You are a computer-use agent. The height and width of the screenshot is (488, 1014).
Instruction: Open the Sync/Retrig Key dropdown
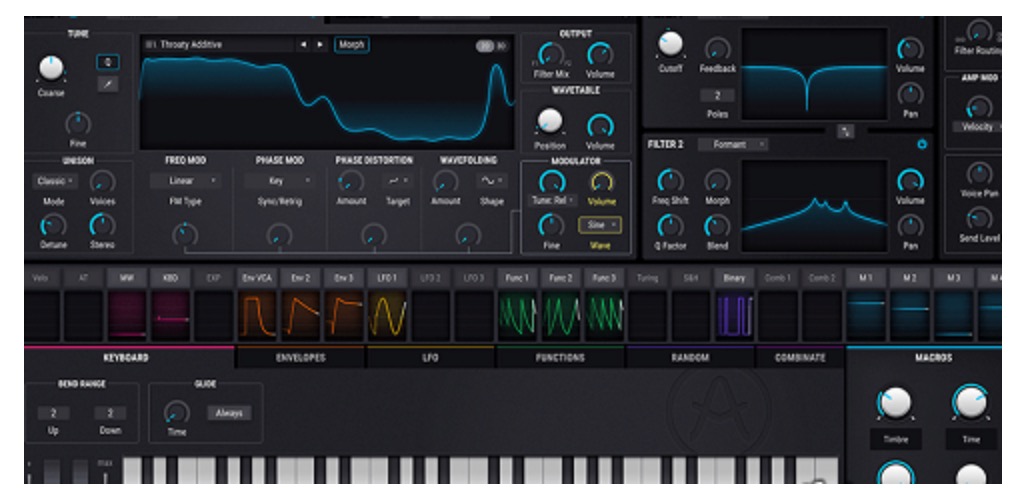click(279, 181)
